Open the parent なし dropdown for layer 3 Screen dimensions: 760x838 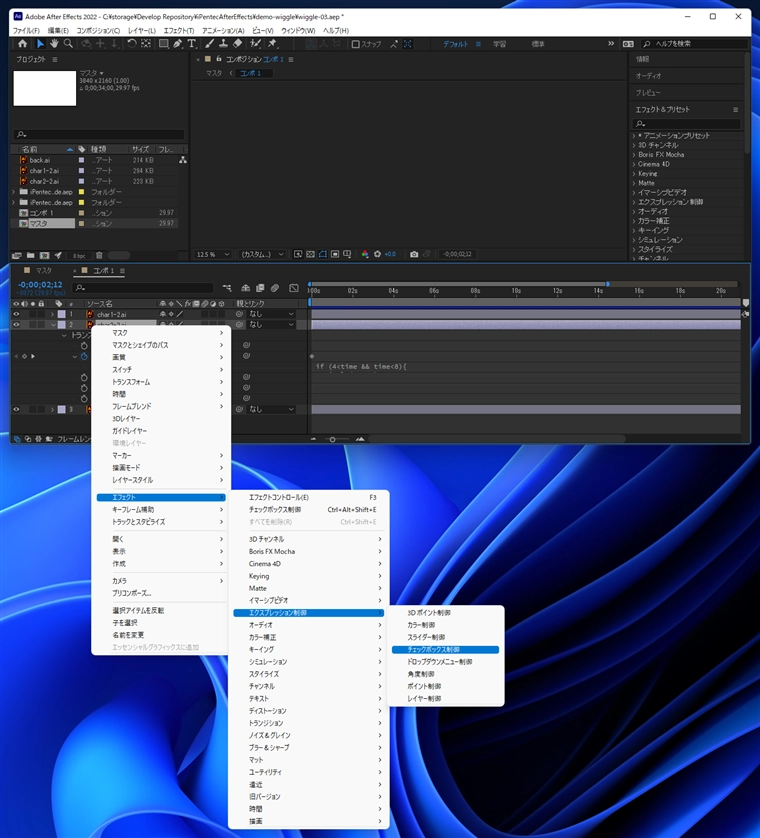tap(272, 409)
